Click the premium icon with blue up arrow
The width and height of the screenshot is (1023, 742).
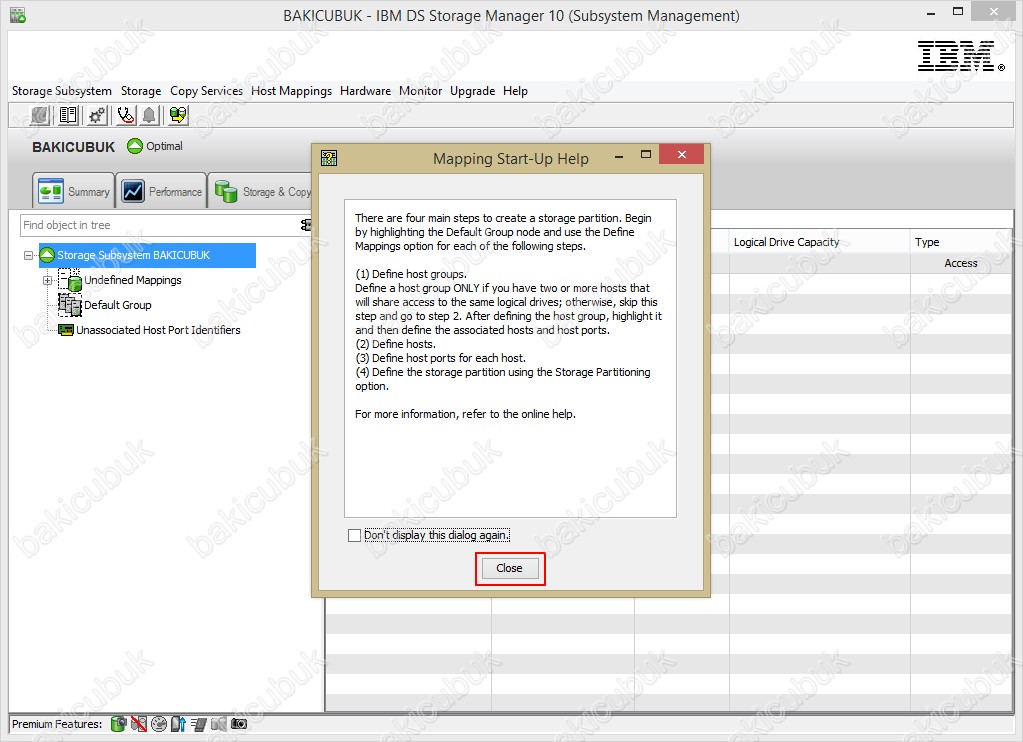click(x=178, y=724)
